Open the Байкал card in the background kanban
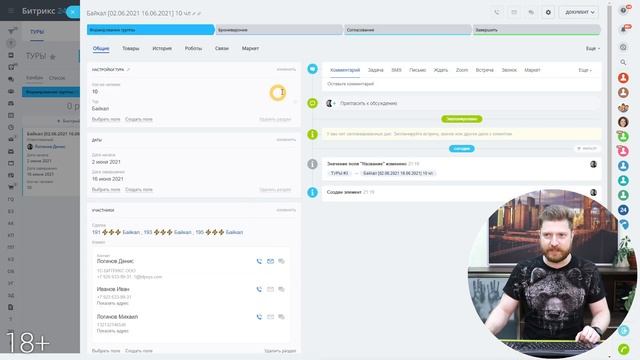 [51, 162]
